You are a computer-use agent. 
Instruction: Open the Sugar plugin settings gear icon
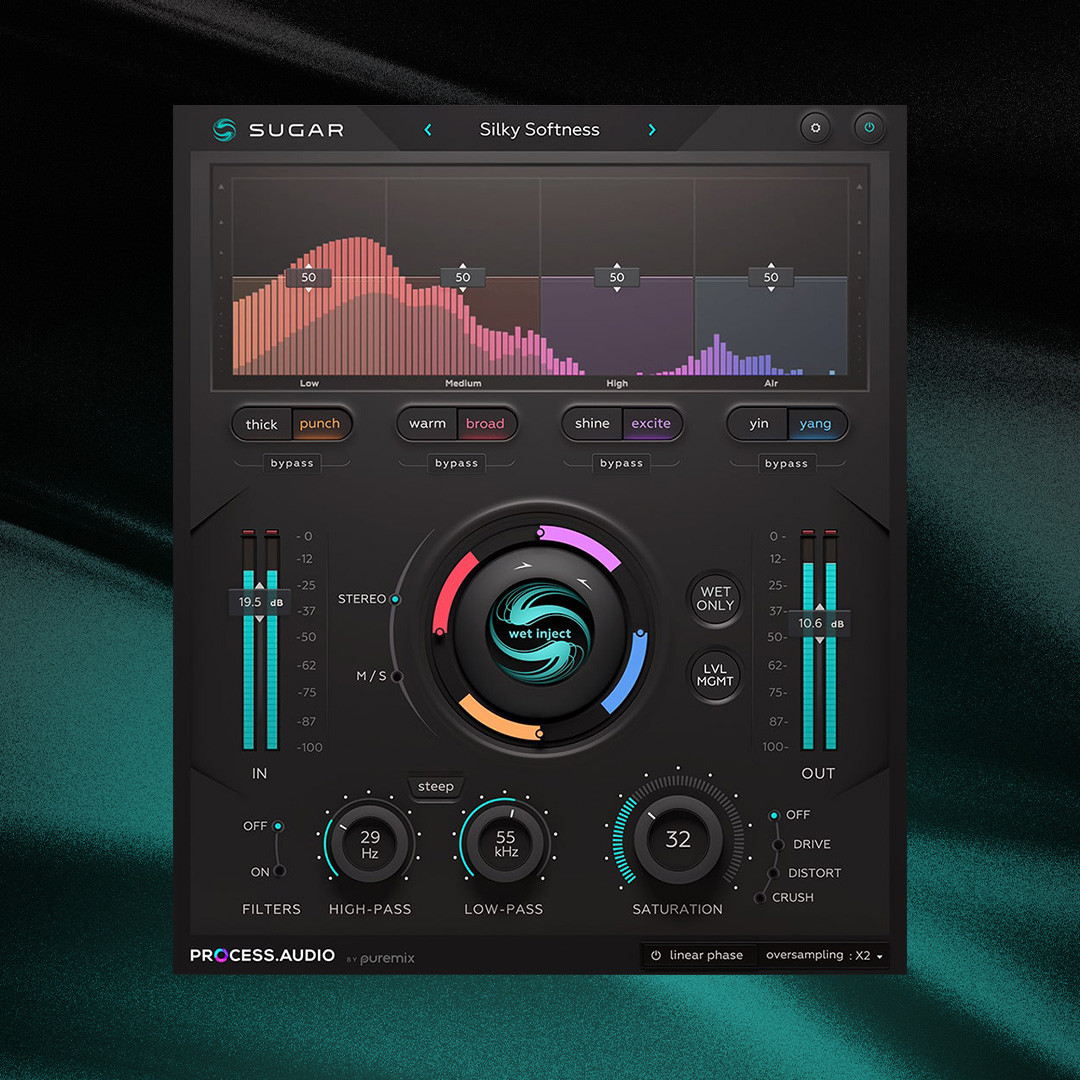point(815,128)
